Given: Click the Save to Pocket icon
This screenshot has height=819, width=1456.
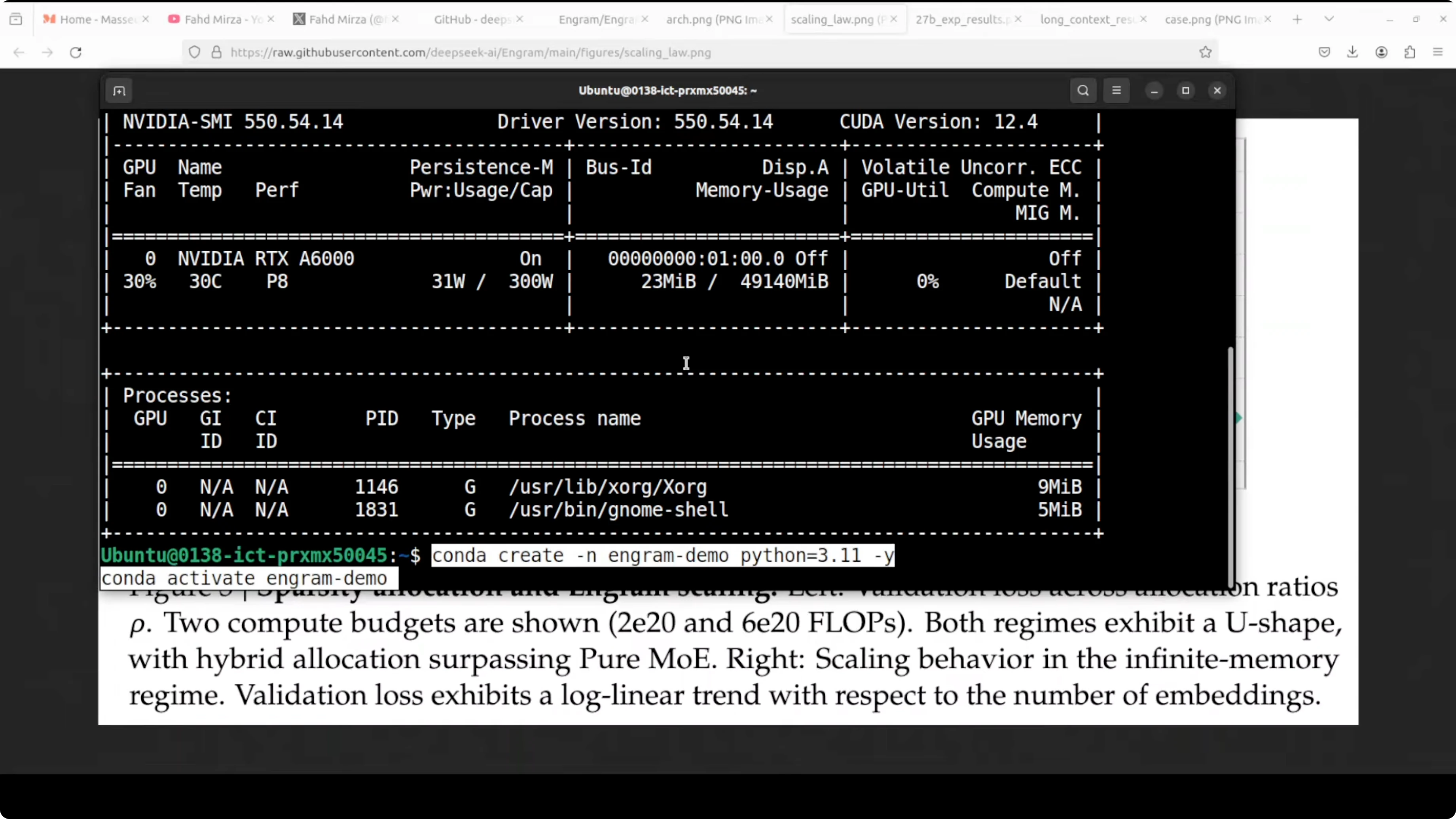Looking at the screenshot, I should pyautogui.click(x=1324, y=53).
